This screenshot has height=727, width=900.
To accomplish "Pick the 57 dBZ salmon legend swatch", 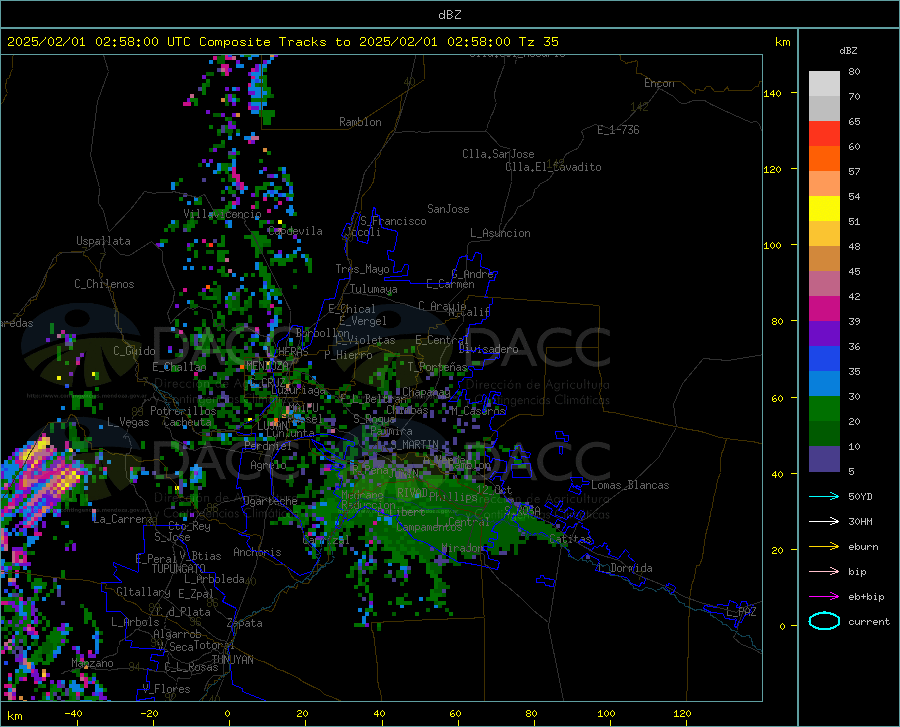I will (824, 184).
